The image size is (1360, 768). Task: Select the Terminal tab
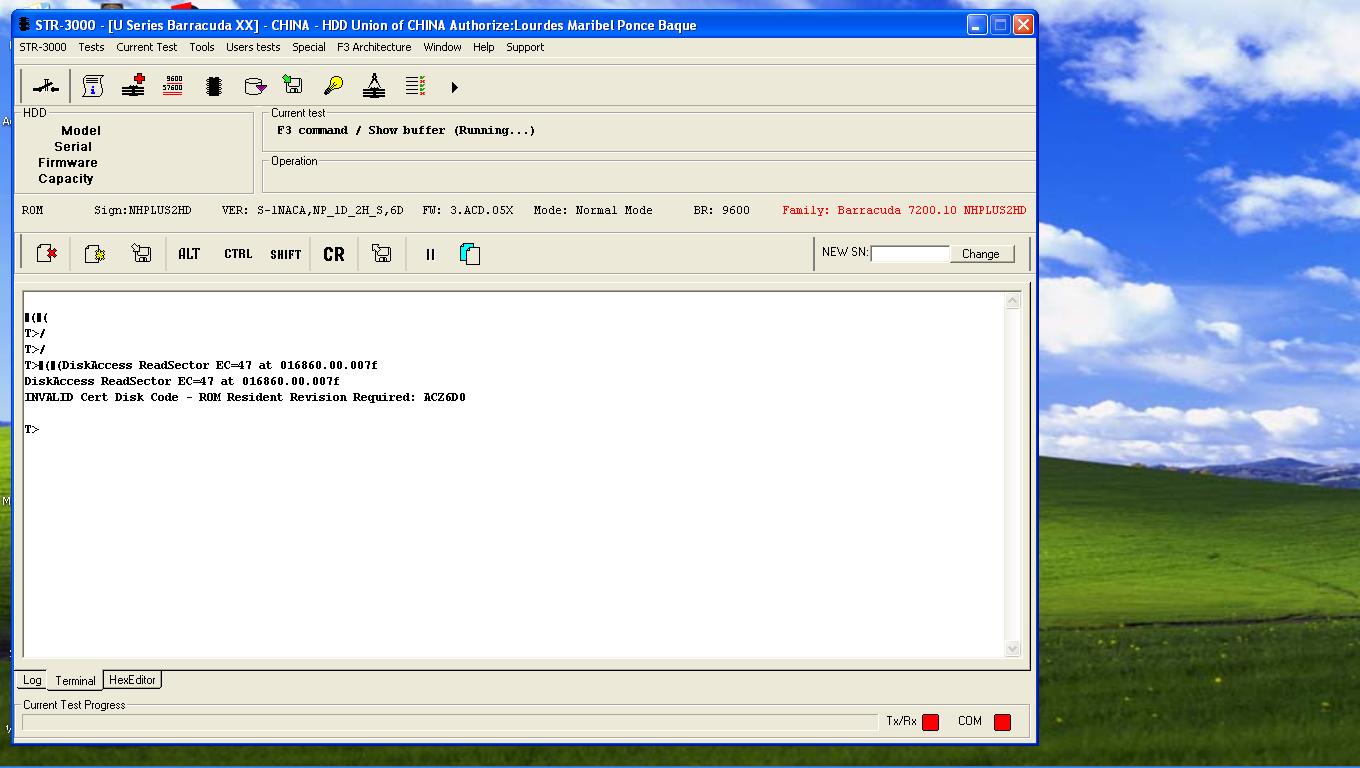coord(75,680)
